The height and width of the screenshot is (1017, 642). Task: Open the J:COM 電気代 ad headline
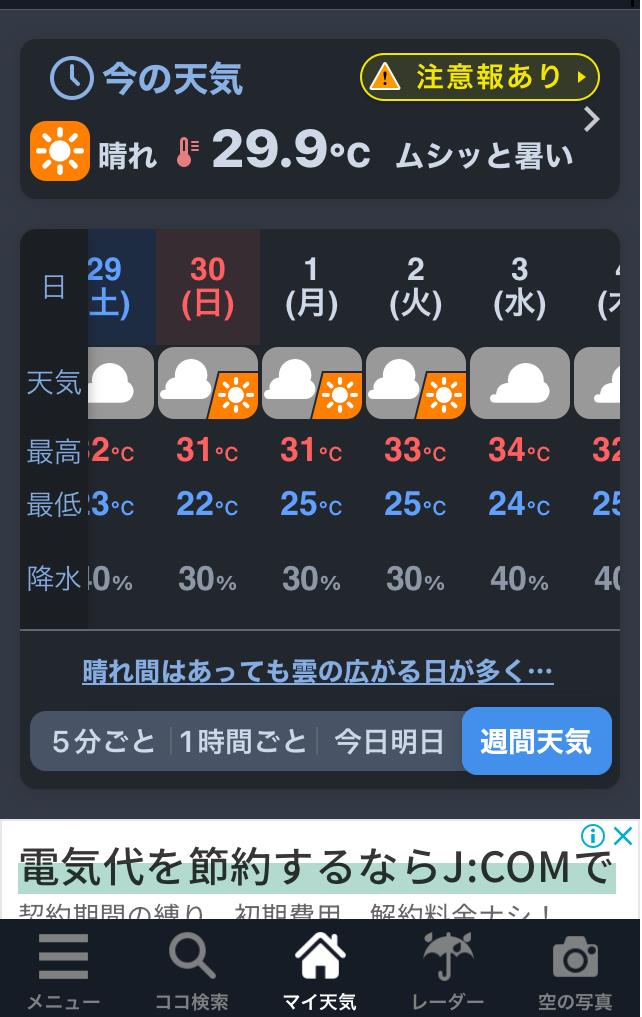[316, 868]
